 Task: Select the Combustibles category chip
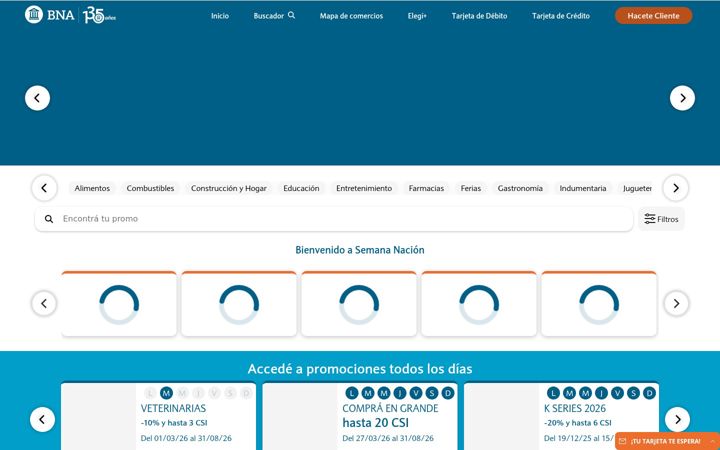[151, 188]
